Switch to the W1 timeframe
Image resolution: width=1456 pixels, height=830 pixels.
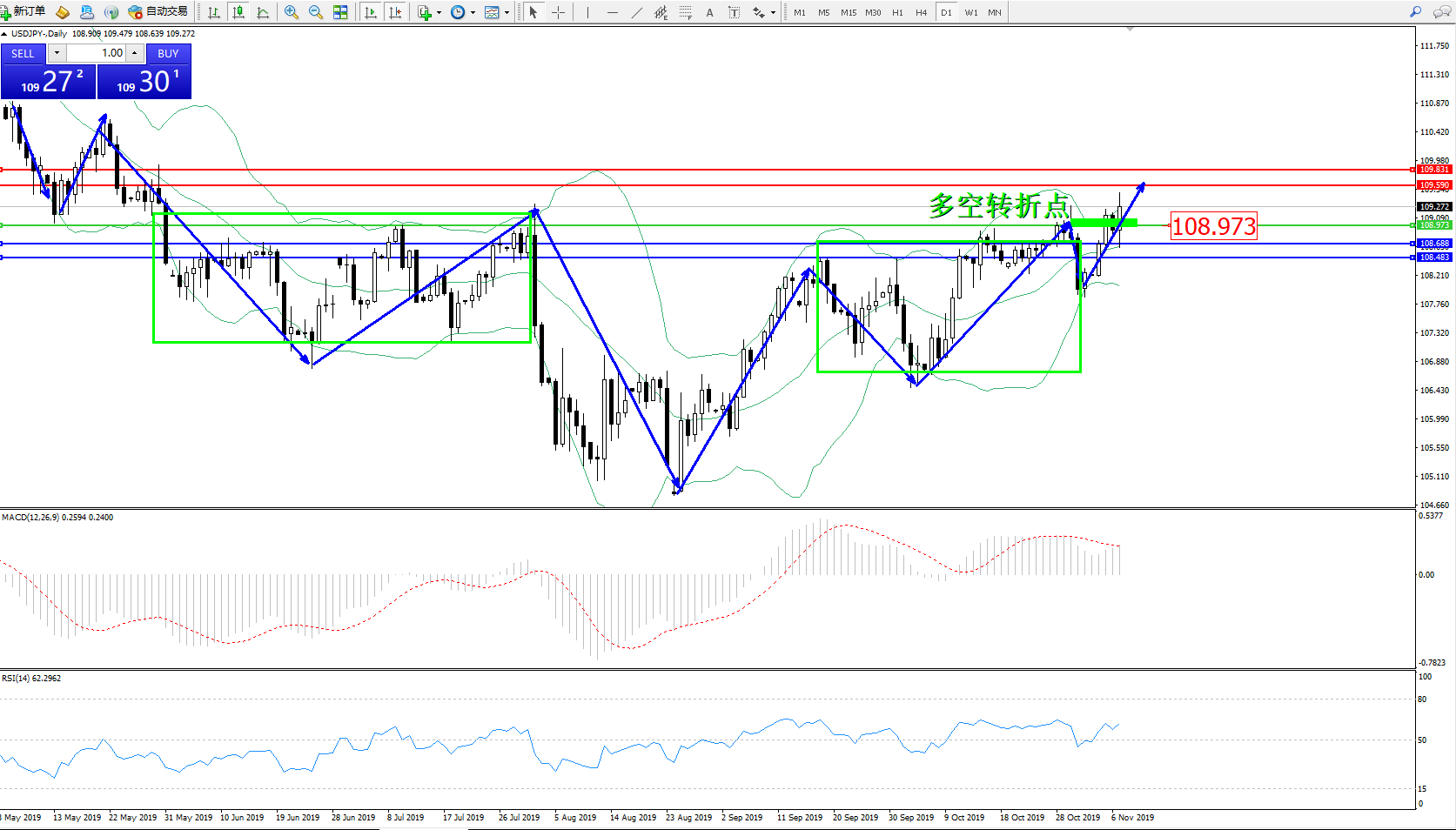(970, 12)
